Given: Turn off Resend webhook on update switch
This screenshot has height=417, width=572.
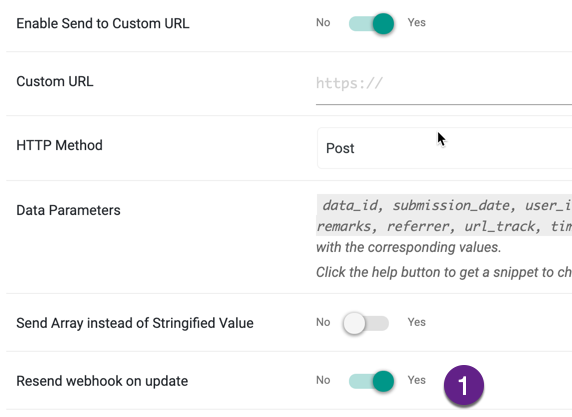Looking at the screenshot, I should (371, 381).
